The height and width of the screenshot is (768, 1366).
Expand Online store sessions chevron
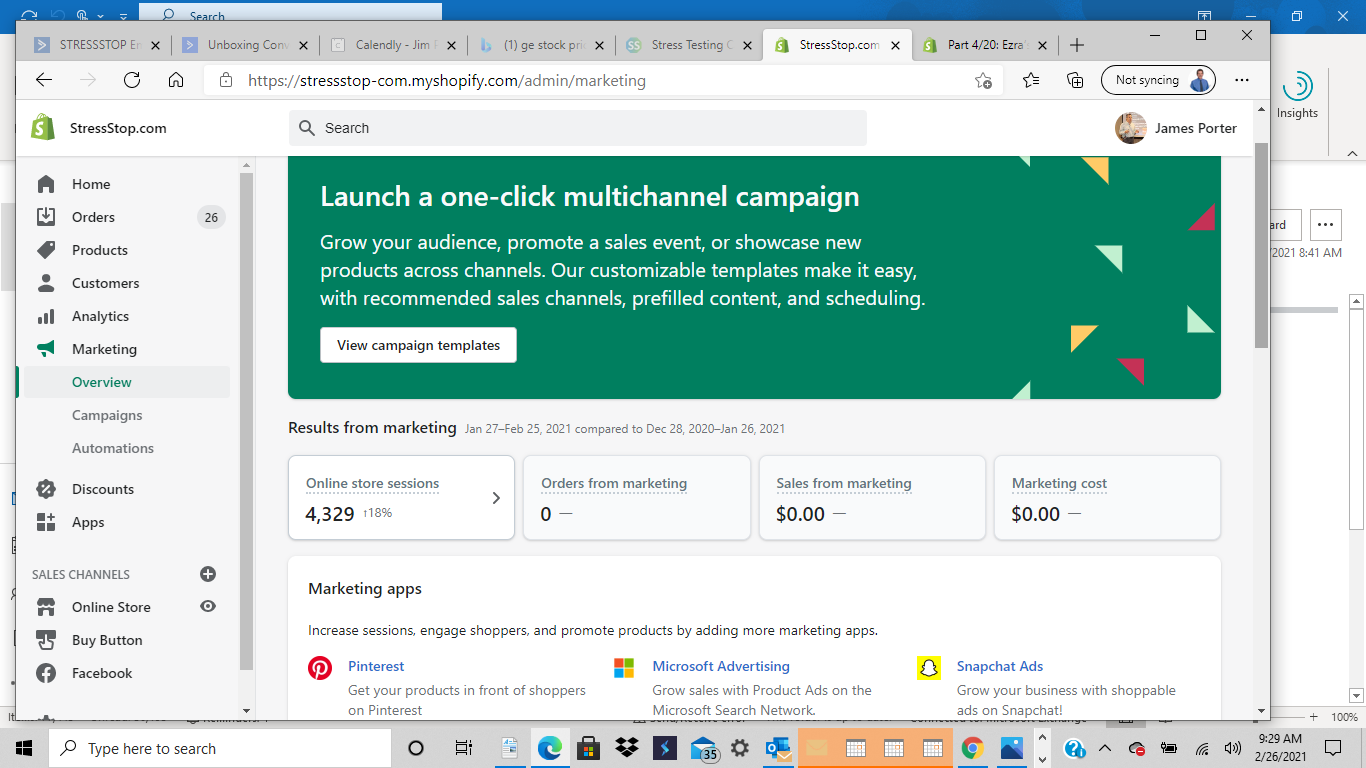click(496, 498)
